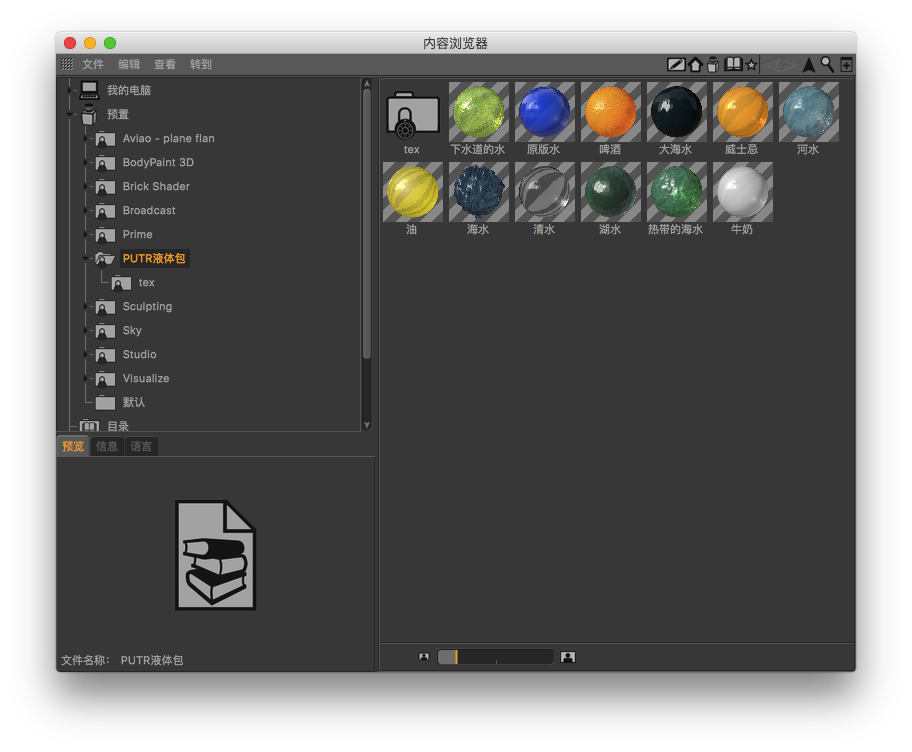Open favorites with the star icon
Viewport: 912px width, 752px height.
point(751,65)
